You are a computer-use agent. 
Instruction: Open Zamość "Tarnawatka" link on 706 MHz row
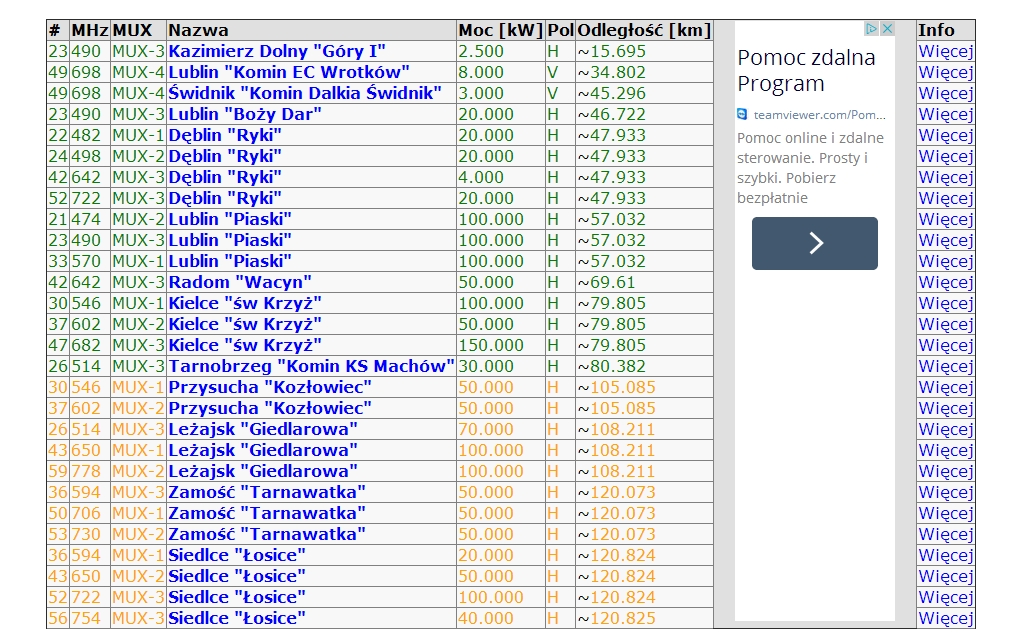coord(267,513)
